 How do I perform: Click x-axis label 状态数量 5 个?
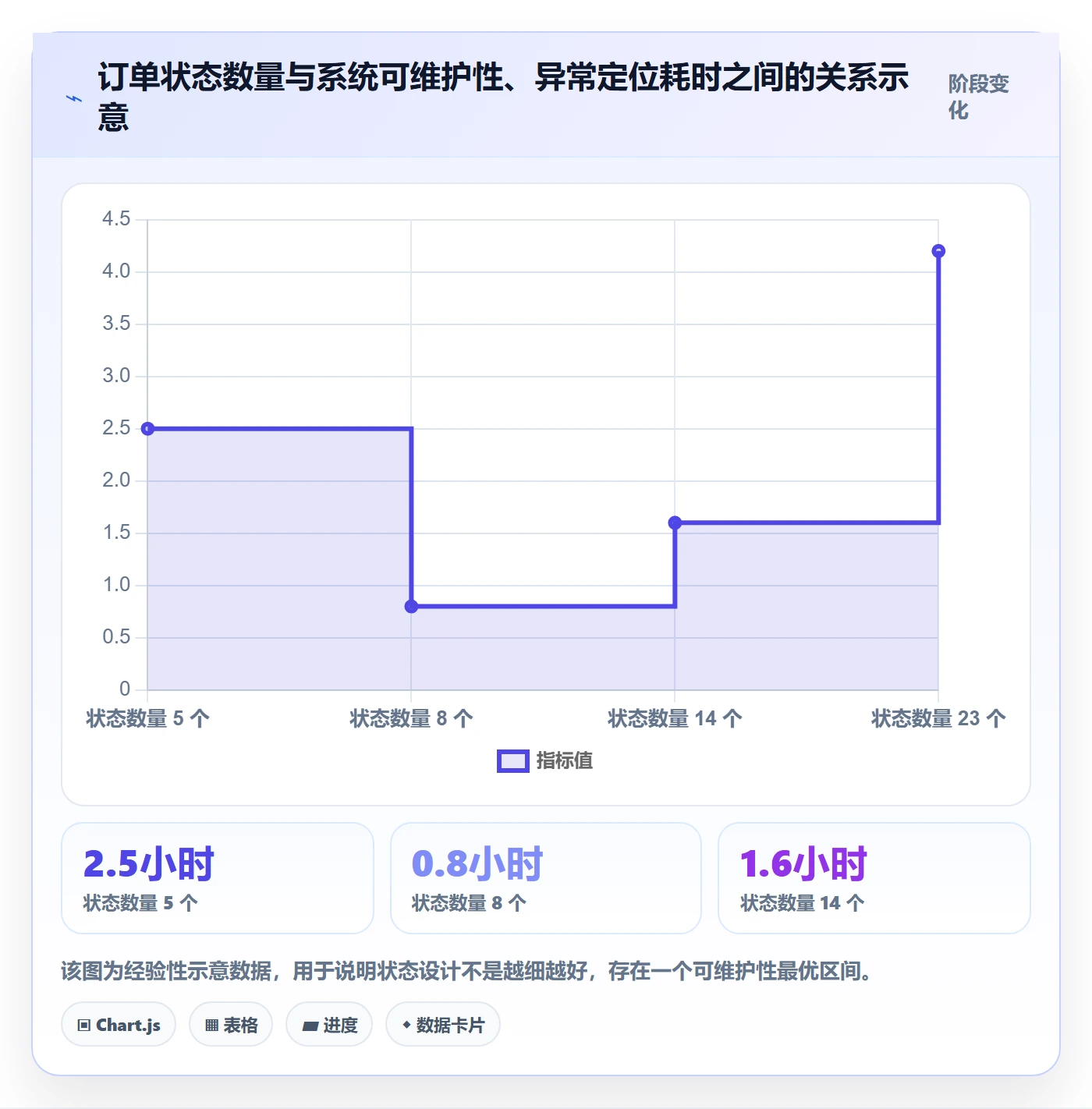pyautogui.click(x=147, y=718)
